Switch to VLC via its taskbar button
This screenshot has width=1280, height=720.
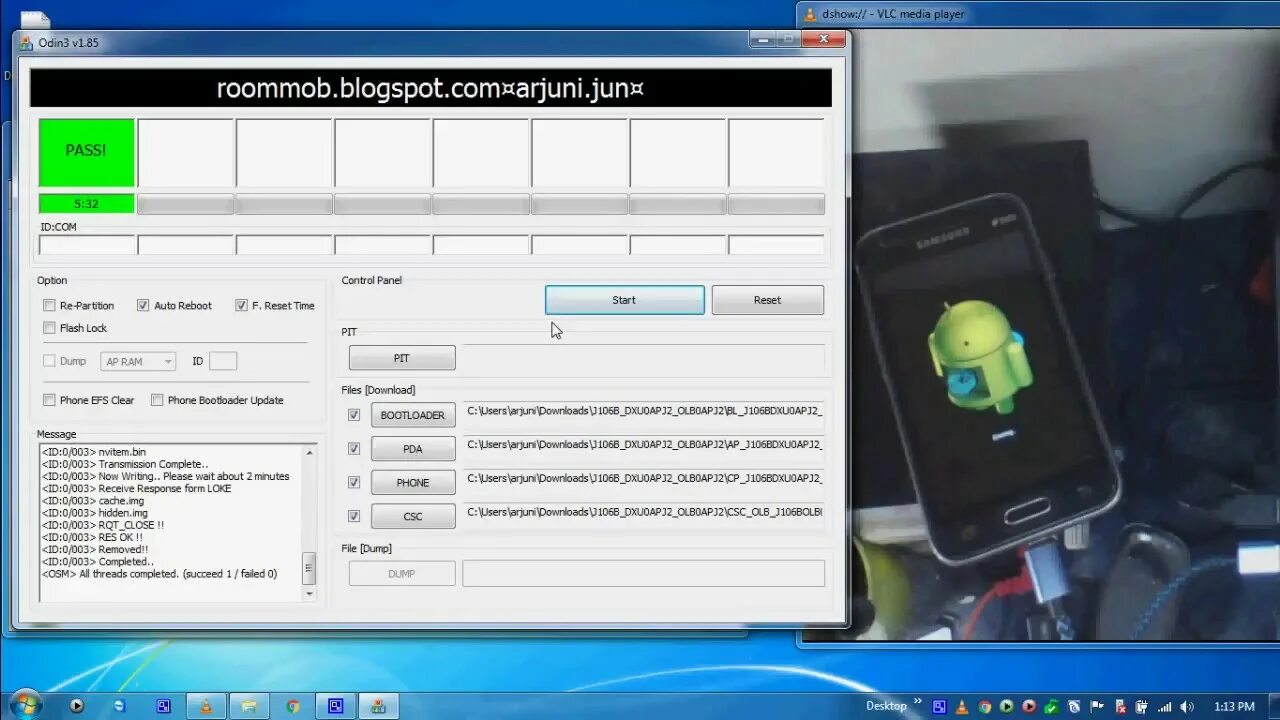tap(206, 705)
